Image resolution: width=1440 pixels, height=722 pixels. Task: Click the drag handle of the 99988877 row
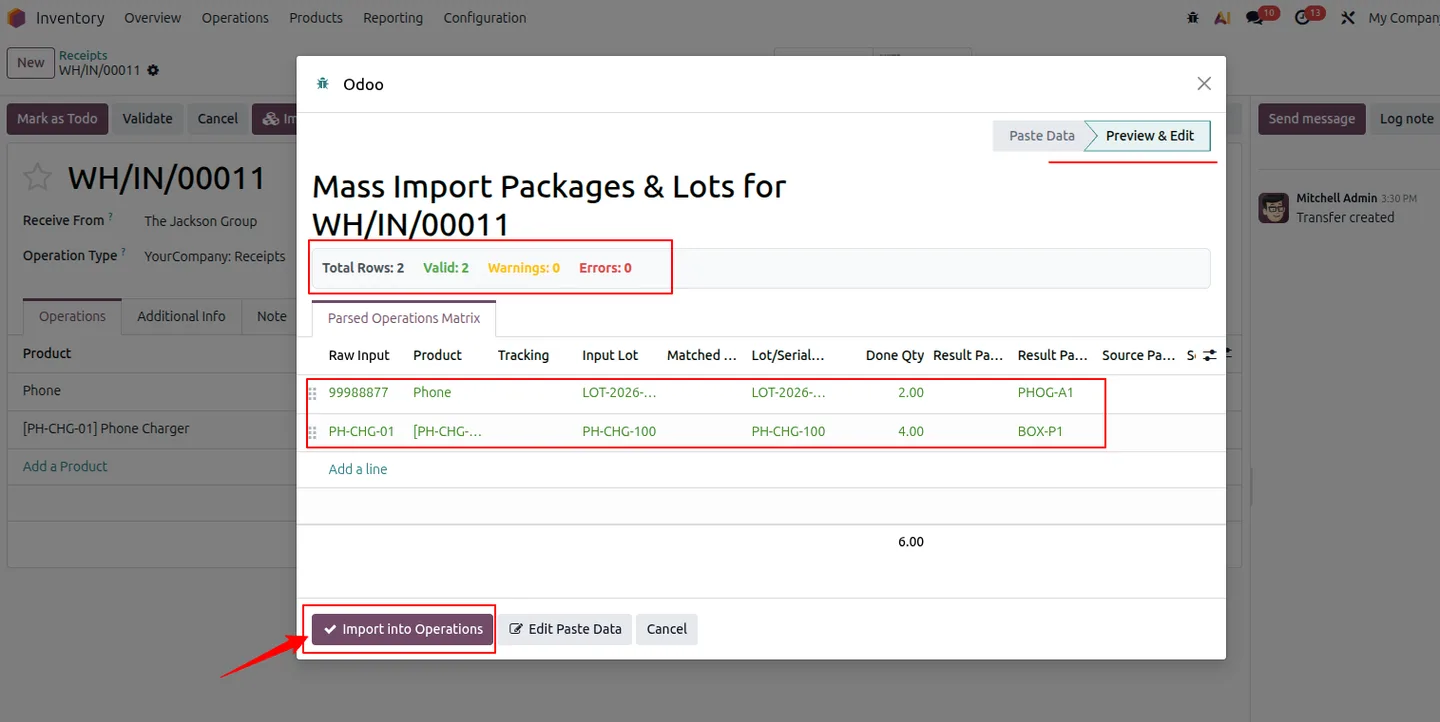click(x=312, y=393)
